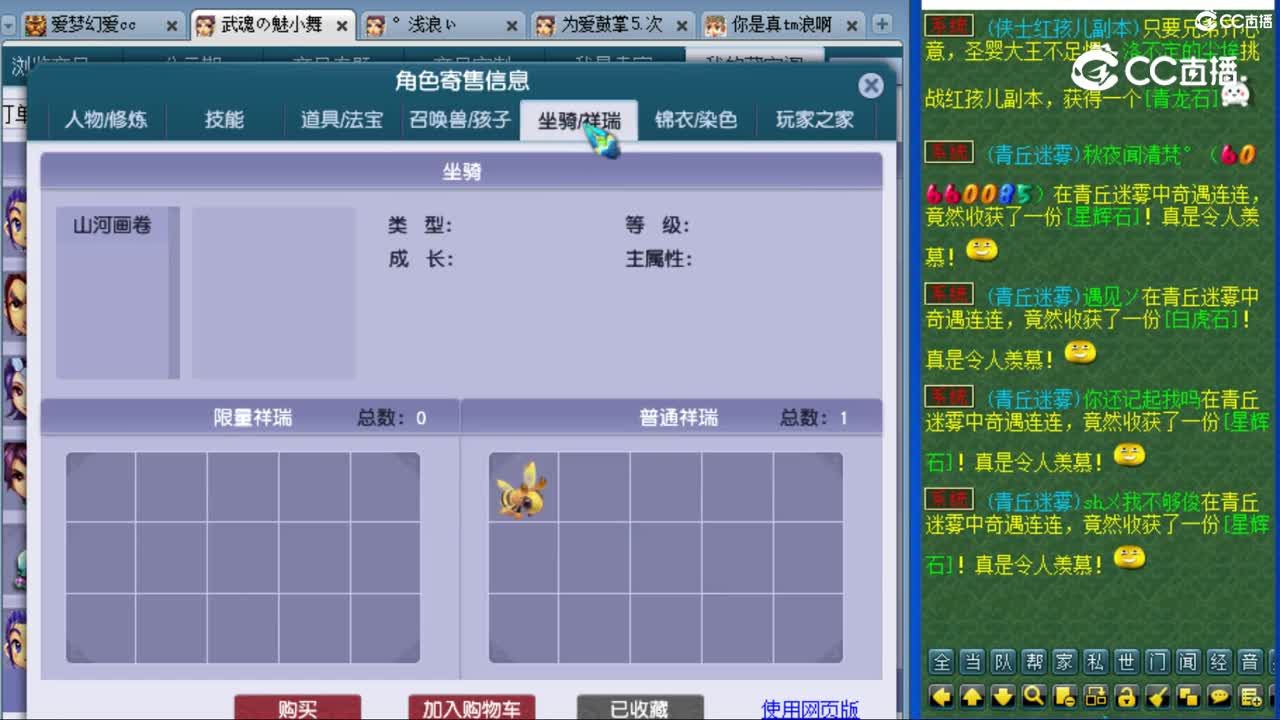Click the padlock chat lock icon
Viewport: 1280px width, 720px height.
tap(1126, 696)
